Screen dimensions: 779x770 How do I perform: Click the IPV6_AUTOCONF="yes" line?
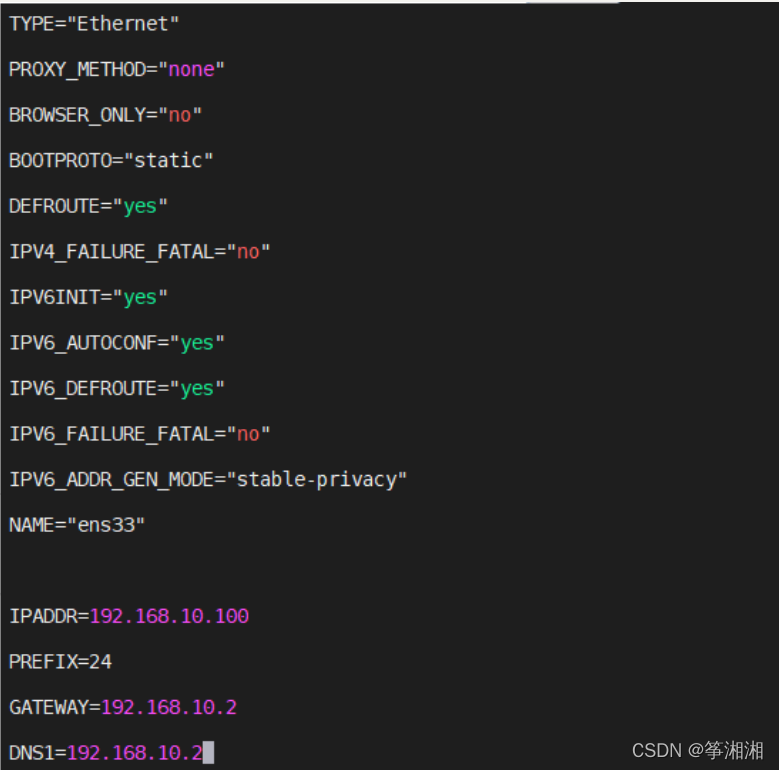click(x=117, y=343)
